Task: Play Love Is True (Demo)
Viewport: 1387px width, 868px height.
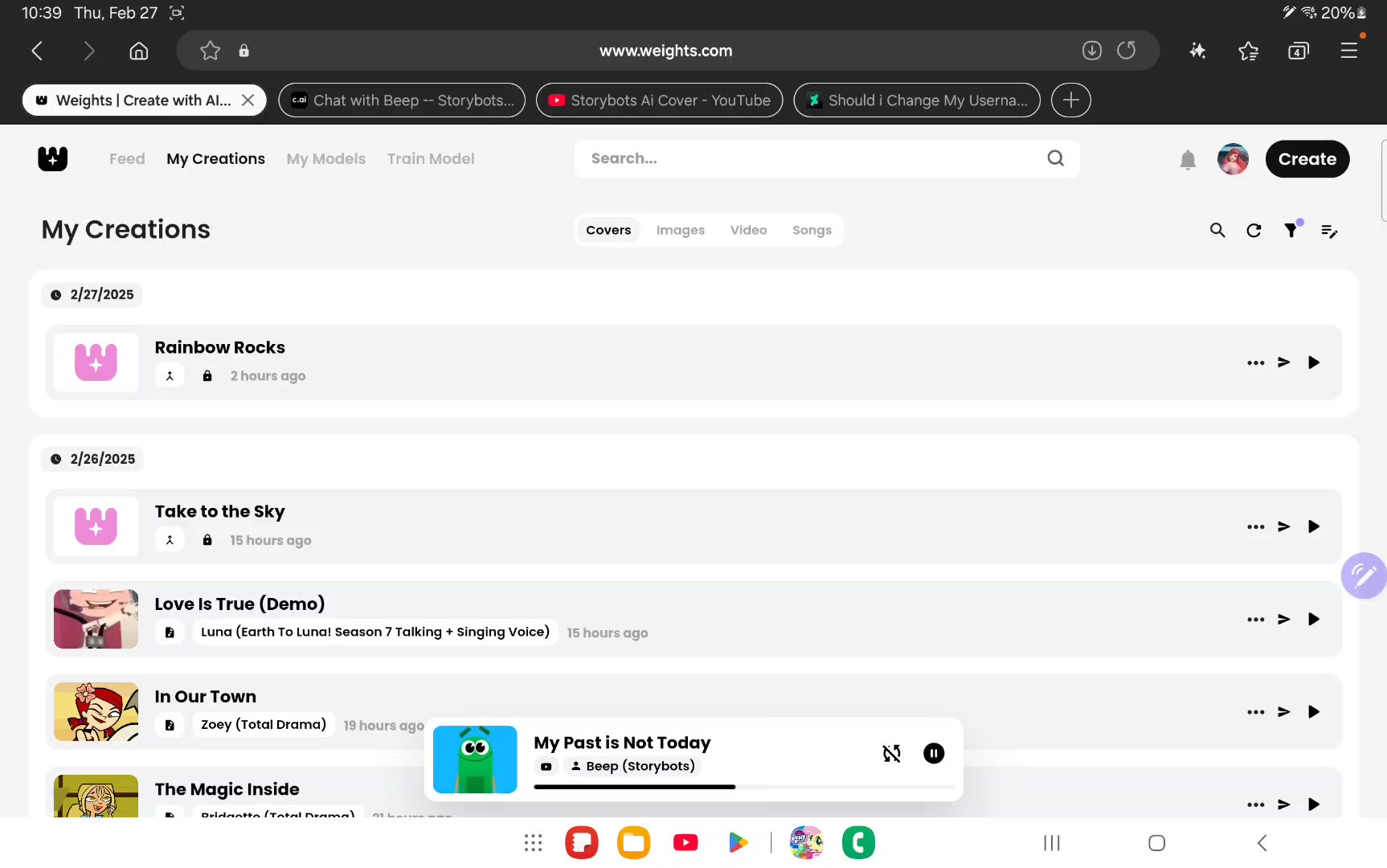Action: pyautogui.click(x=1314, y=620)
